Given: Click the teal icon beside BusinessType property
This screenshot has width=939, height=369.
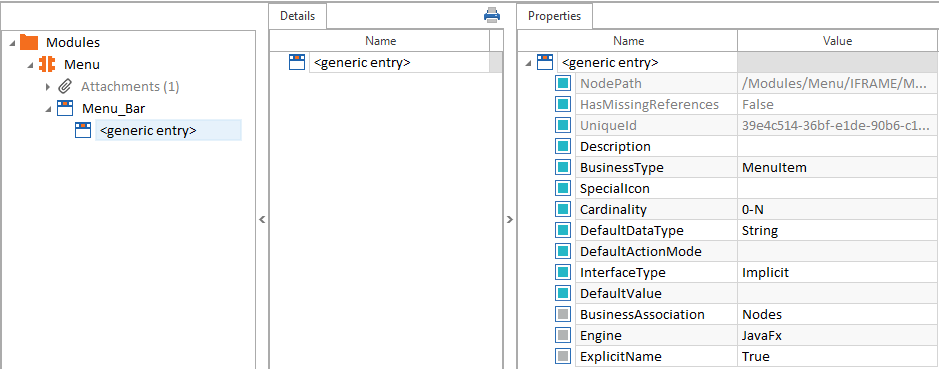Looking at the screenshot, I should [562, 168].
